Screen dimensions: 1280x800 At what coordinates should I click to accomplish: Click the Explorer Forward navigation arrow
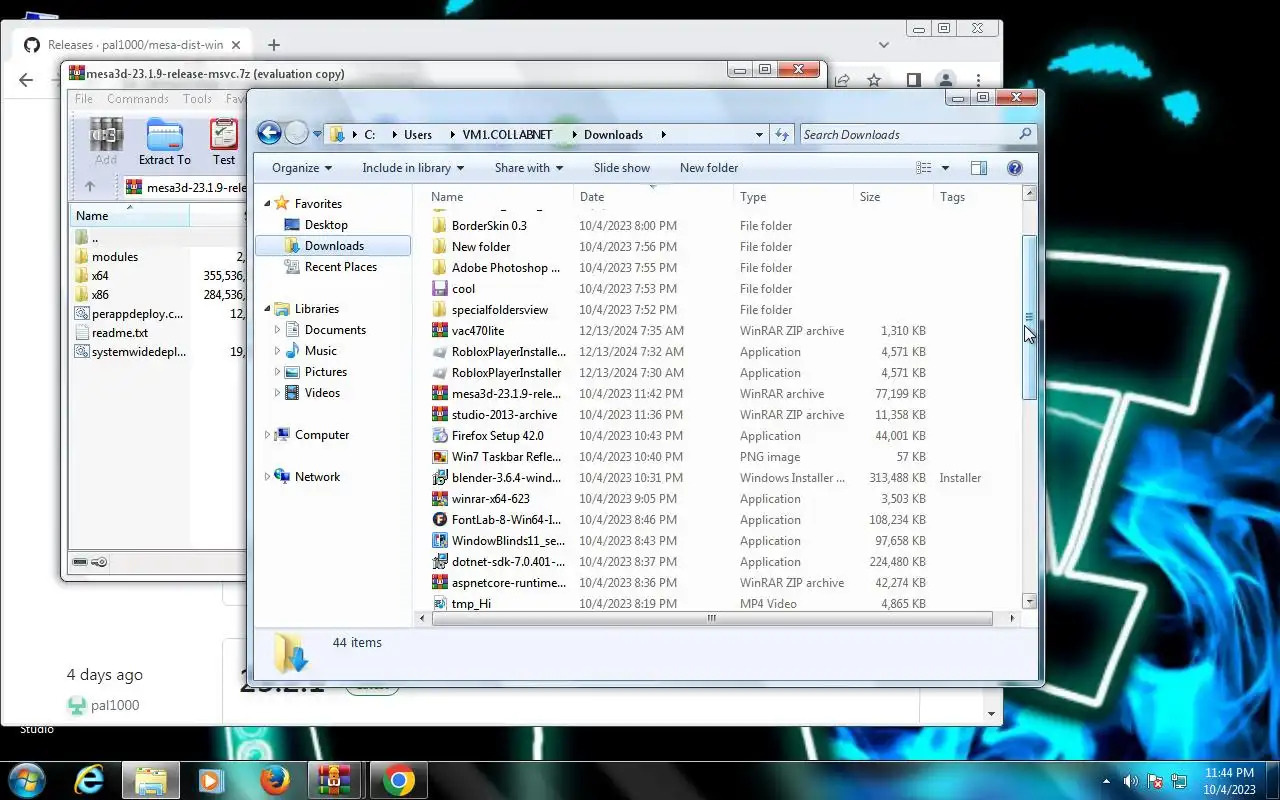(296, 133)
